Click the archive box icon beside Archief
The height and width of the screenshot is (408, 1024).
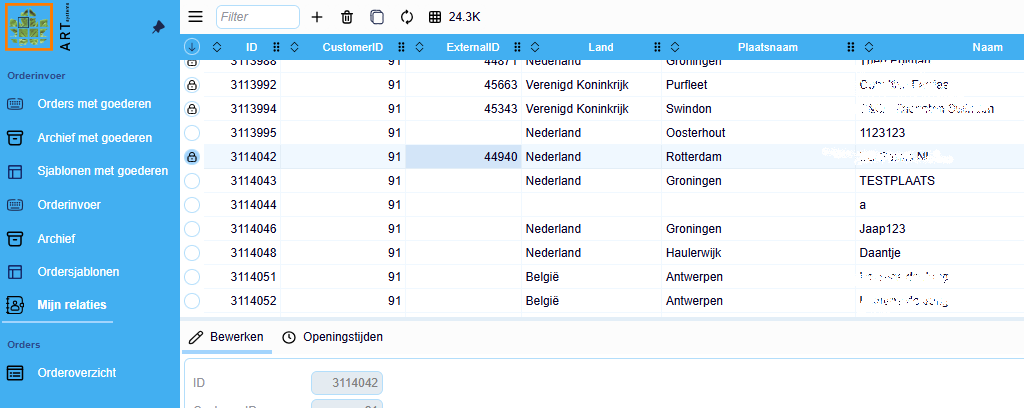tap(15, 239)
